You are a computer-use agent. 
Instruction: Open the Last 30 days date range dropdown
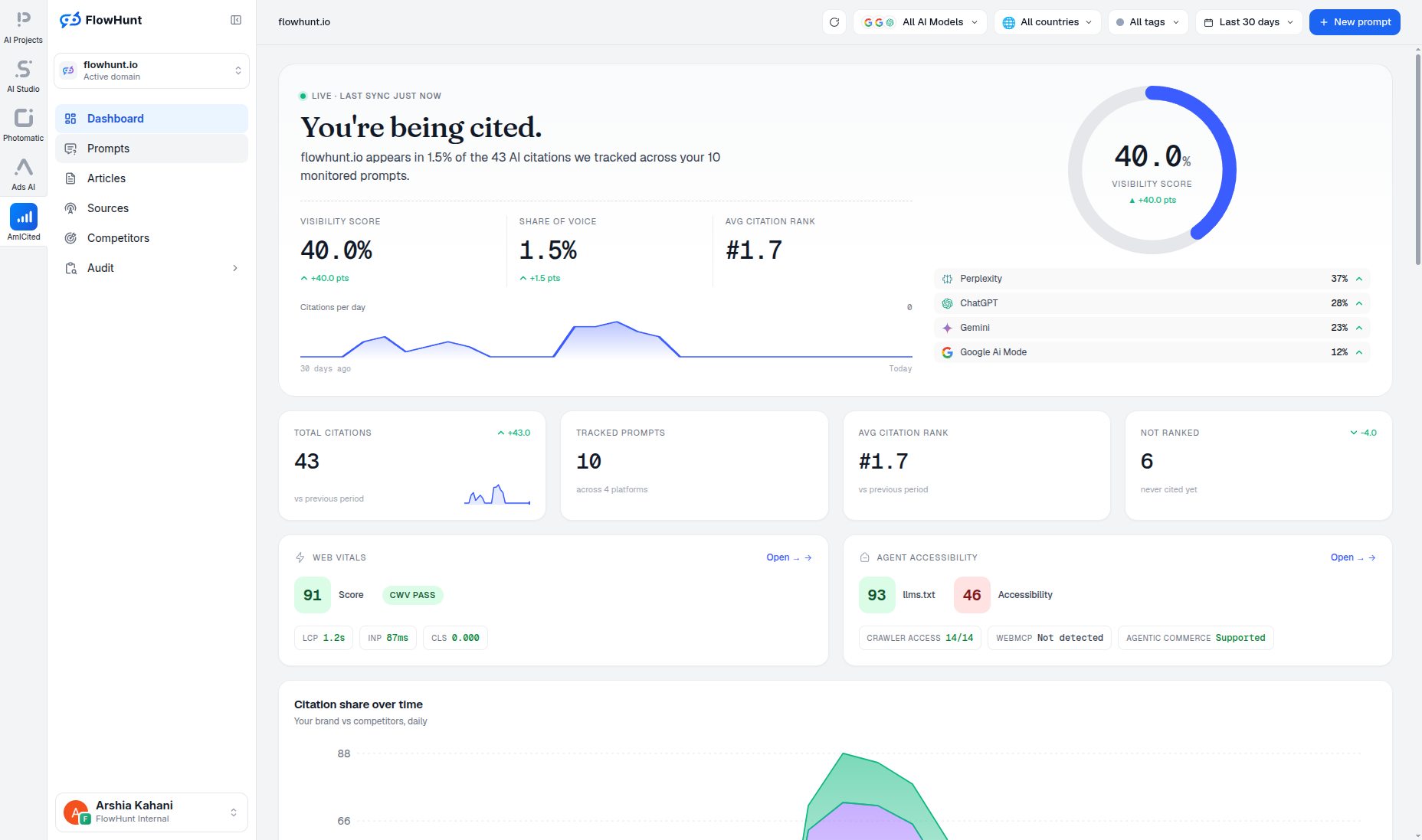1249,22
